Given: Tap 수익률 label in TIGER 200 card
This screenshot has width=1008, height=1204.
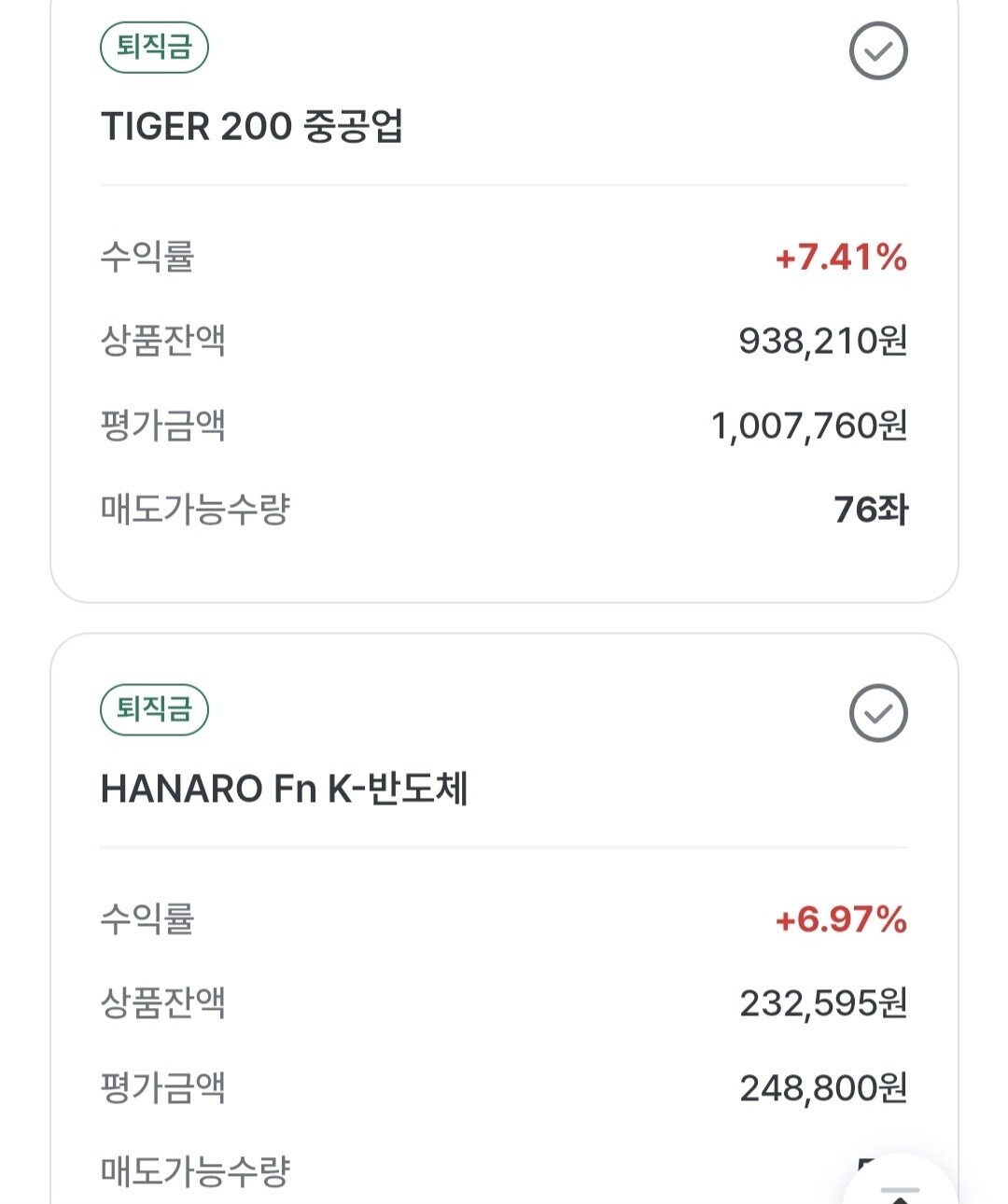Looking at the screenshot, I should pyautogui.click(x=147, y=257).
